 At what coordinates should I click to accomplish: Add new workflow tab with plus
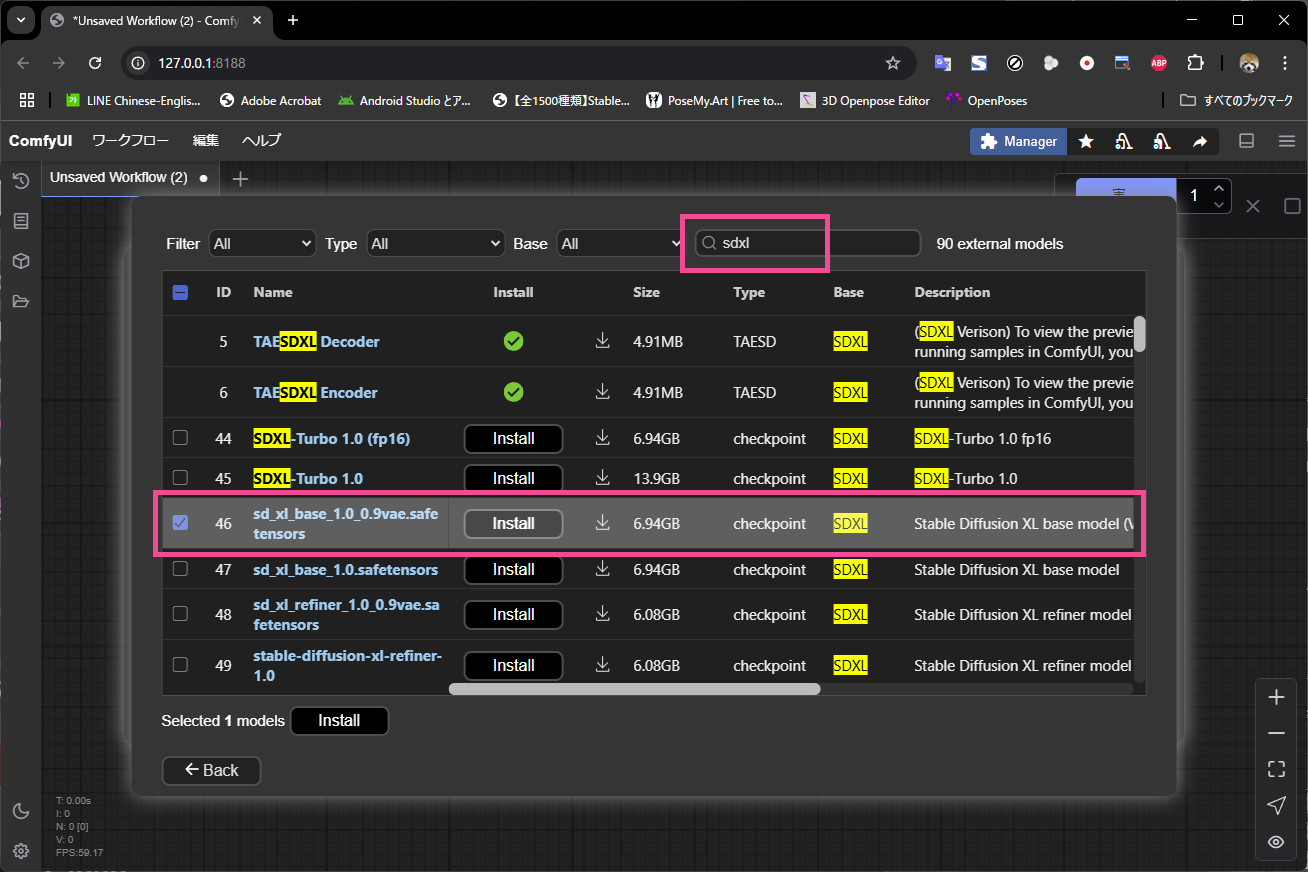point(240,179)
